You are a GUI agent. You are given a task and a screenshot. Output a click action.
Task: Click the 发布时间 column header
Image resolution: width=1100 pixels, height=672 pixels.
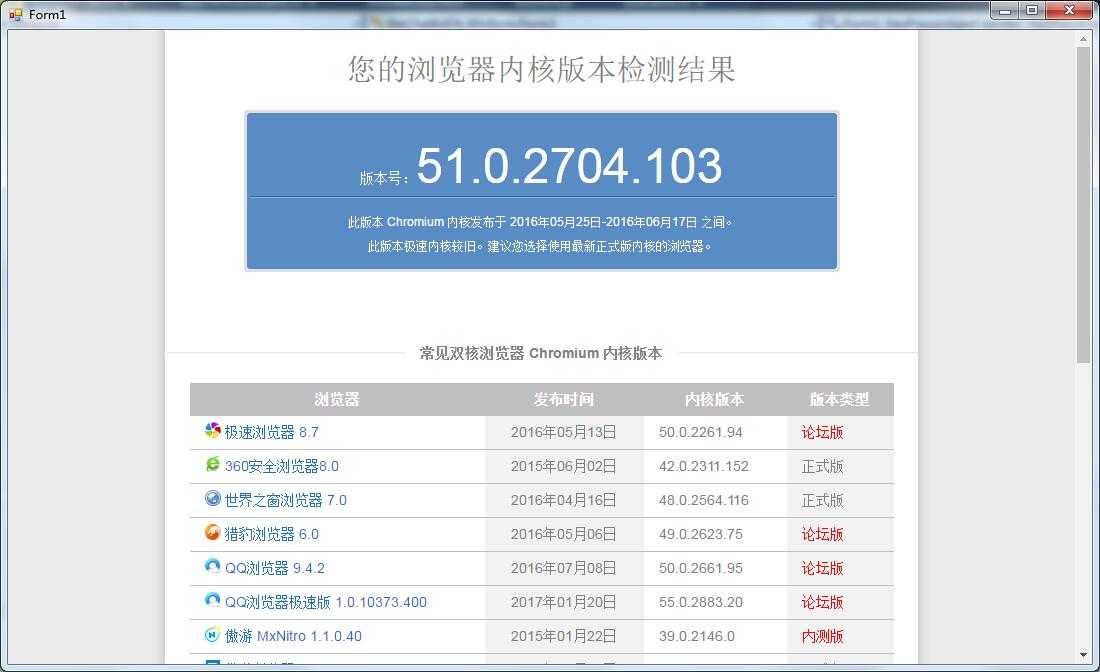(564, 399)
